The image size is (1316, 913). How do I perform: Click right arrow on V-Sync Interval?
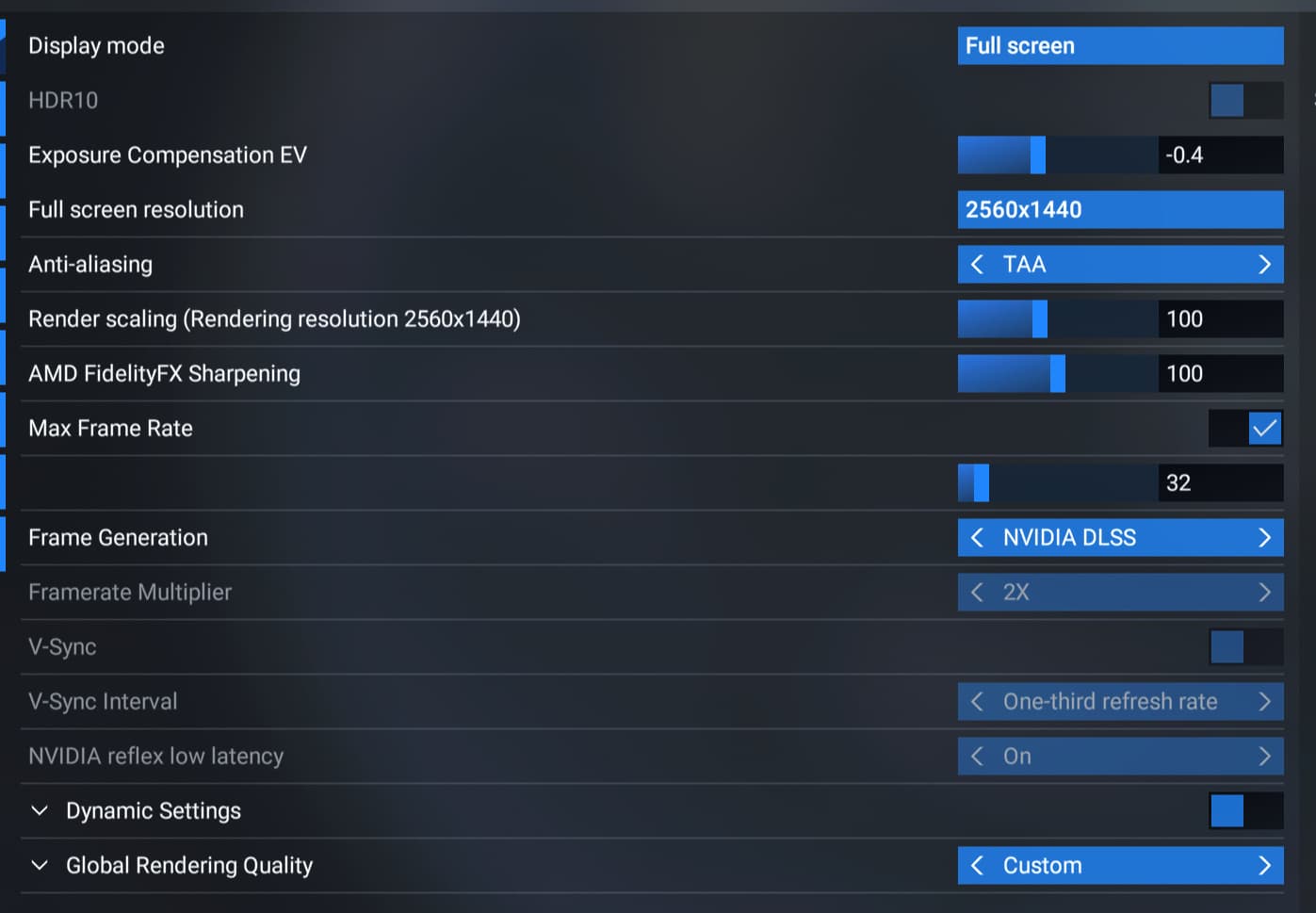(x=1264, y=701)
